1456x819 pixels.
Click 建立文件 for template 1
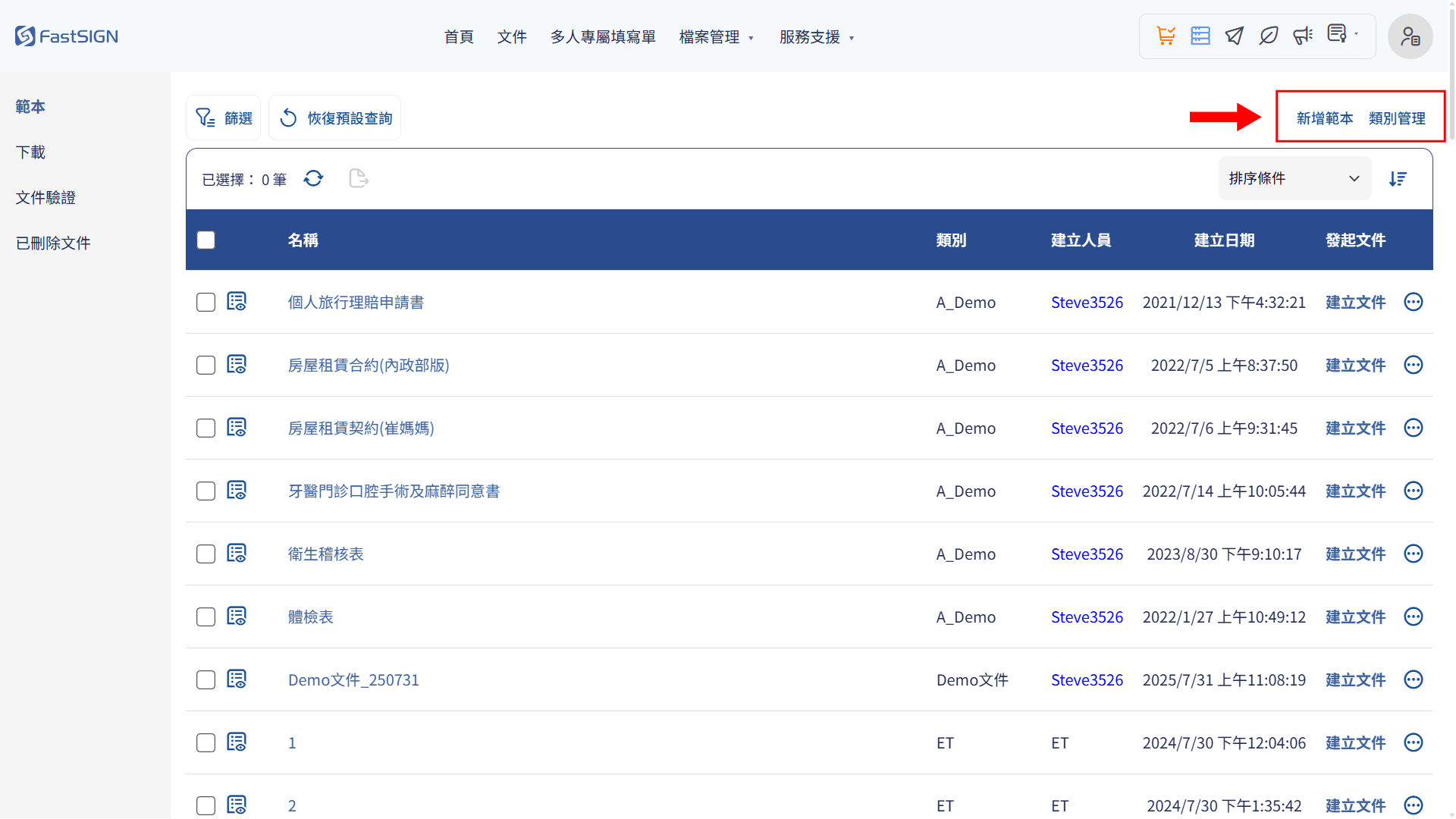pos(1355,742)
